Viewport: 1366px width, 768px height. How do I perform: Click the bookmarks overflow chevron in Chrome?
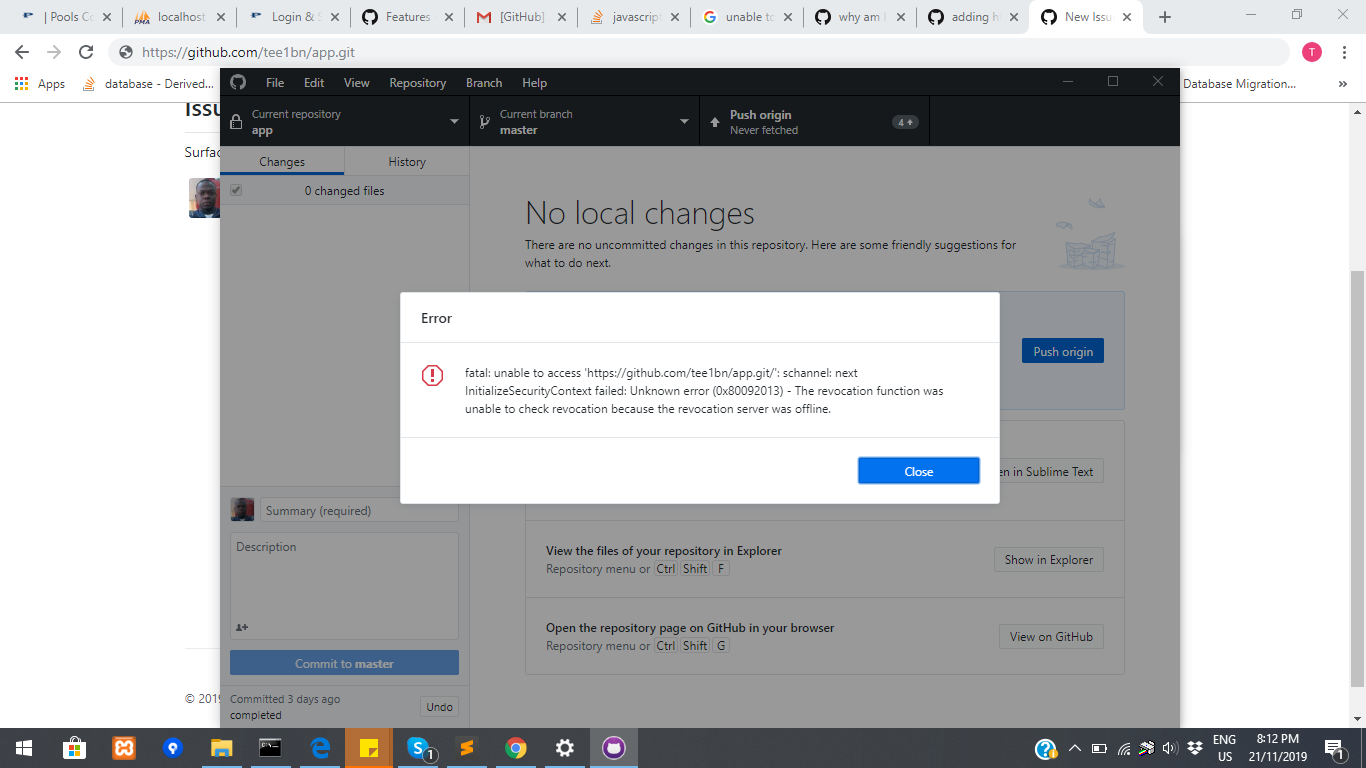tap(1345, 84)
